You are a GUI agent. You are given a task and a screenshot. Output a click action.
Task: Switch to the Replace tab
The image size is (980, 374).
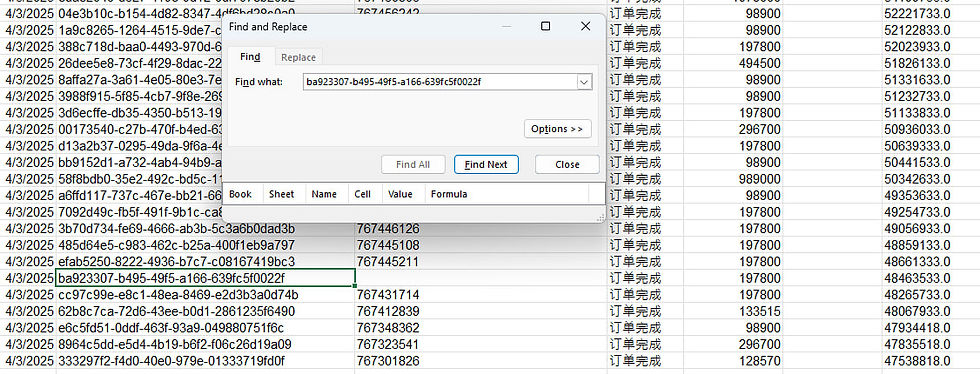click(x=298, y=57)
